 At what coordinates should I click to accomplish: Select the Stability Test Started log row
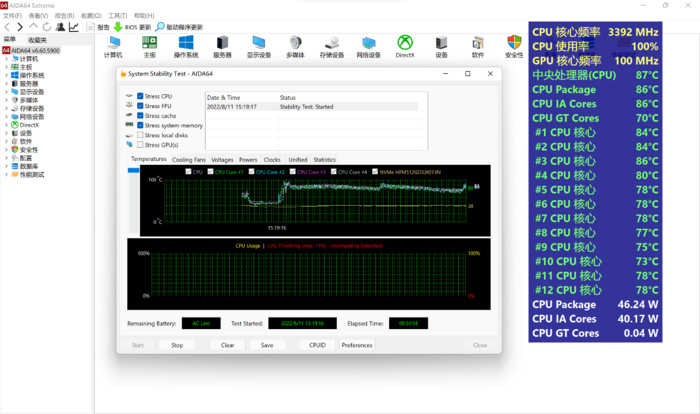click(x=312, y=107)
